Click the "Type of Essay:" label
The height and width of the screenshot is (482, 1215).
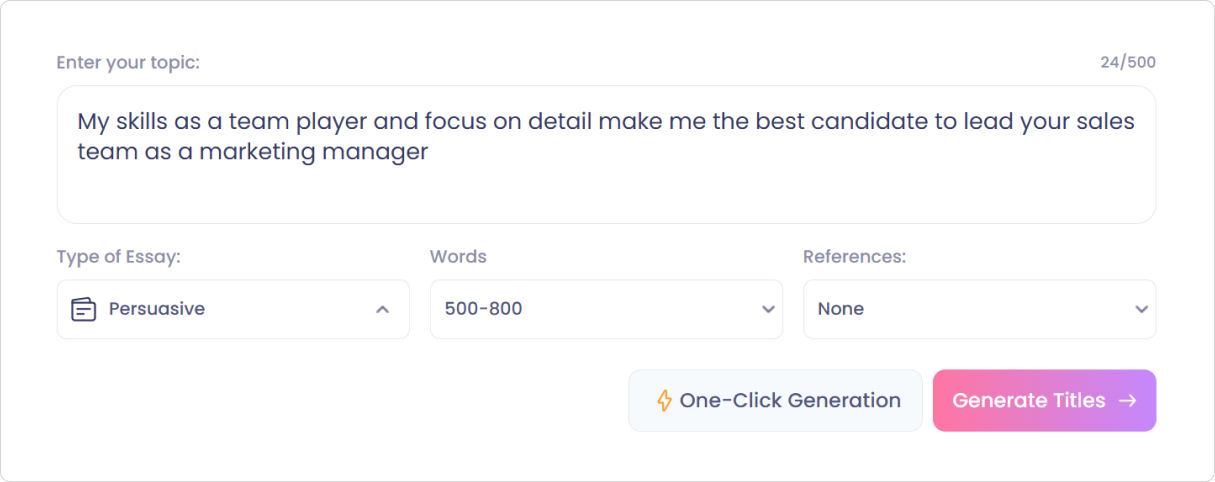point(118,257)
